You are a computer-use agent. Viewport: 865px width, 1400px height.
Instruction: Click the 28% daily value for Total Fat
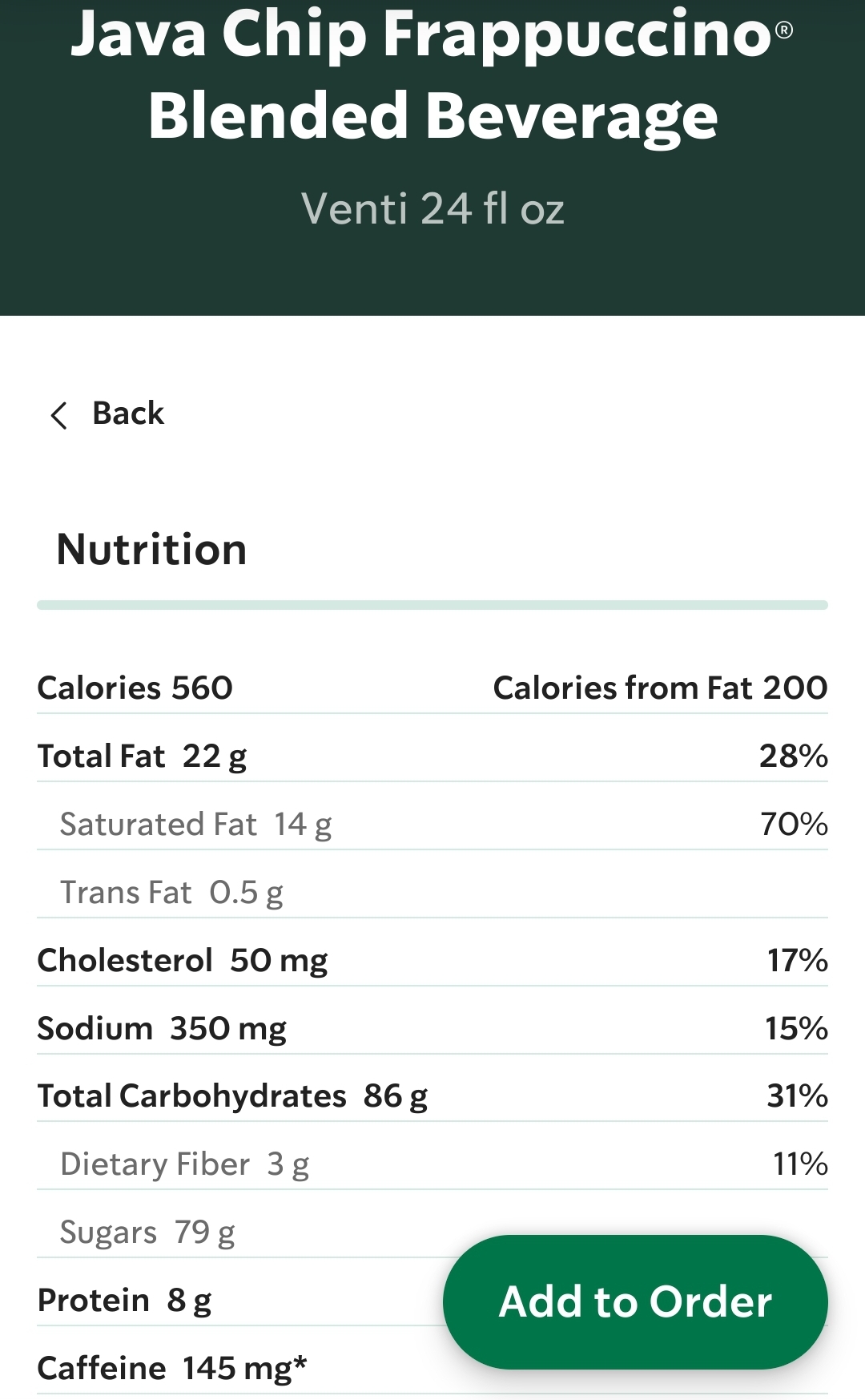(x=793, y=756)
